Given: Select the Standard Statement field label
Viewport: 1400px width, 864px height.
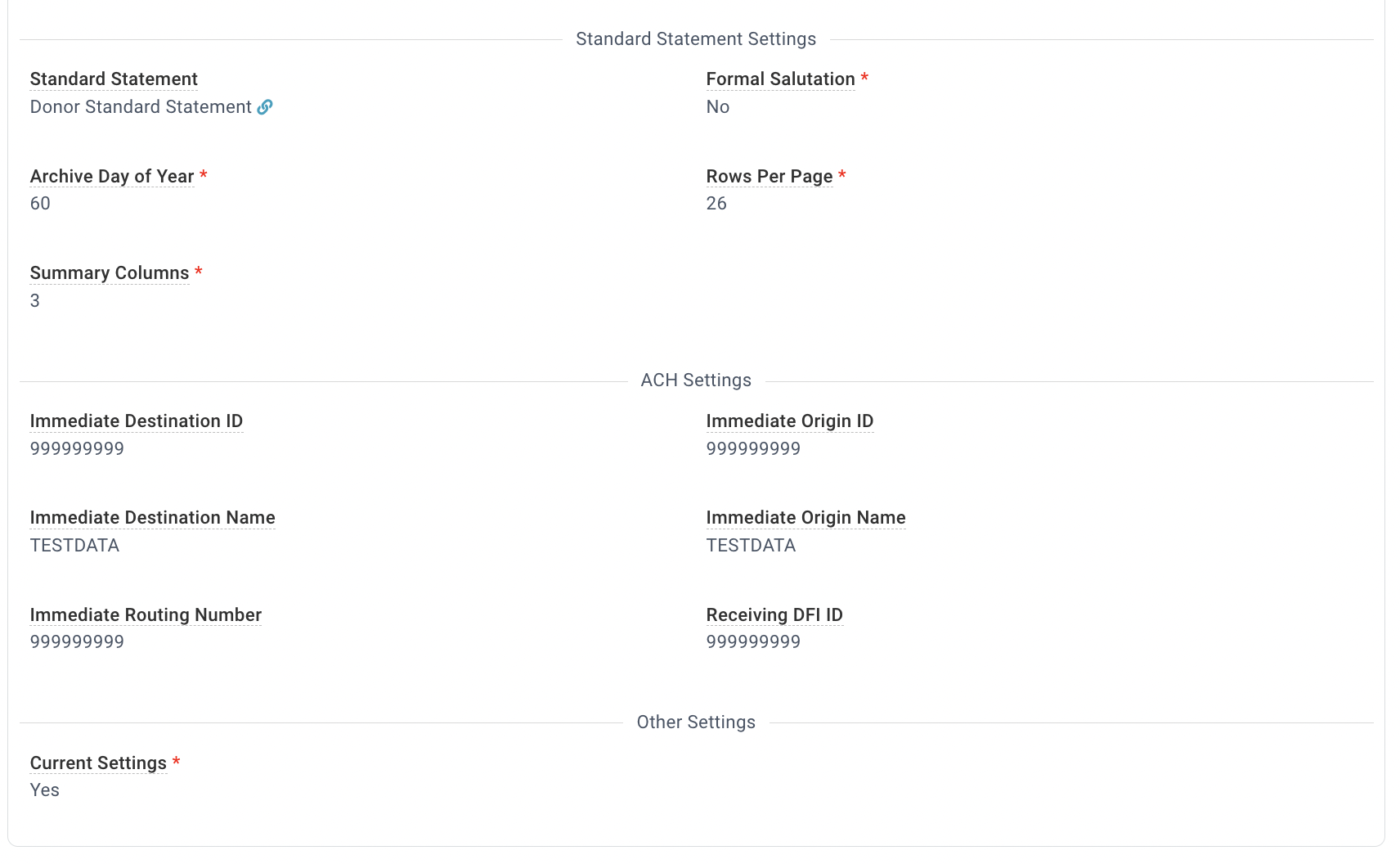Looking at the screenshot, I should pos(114,79).
